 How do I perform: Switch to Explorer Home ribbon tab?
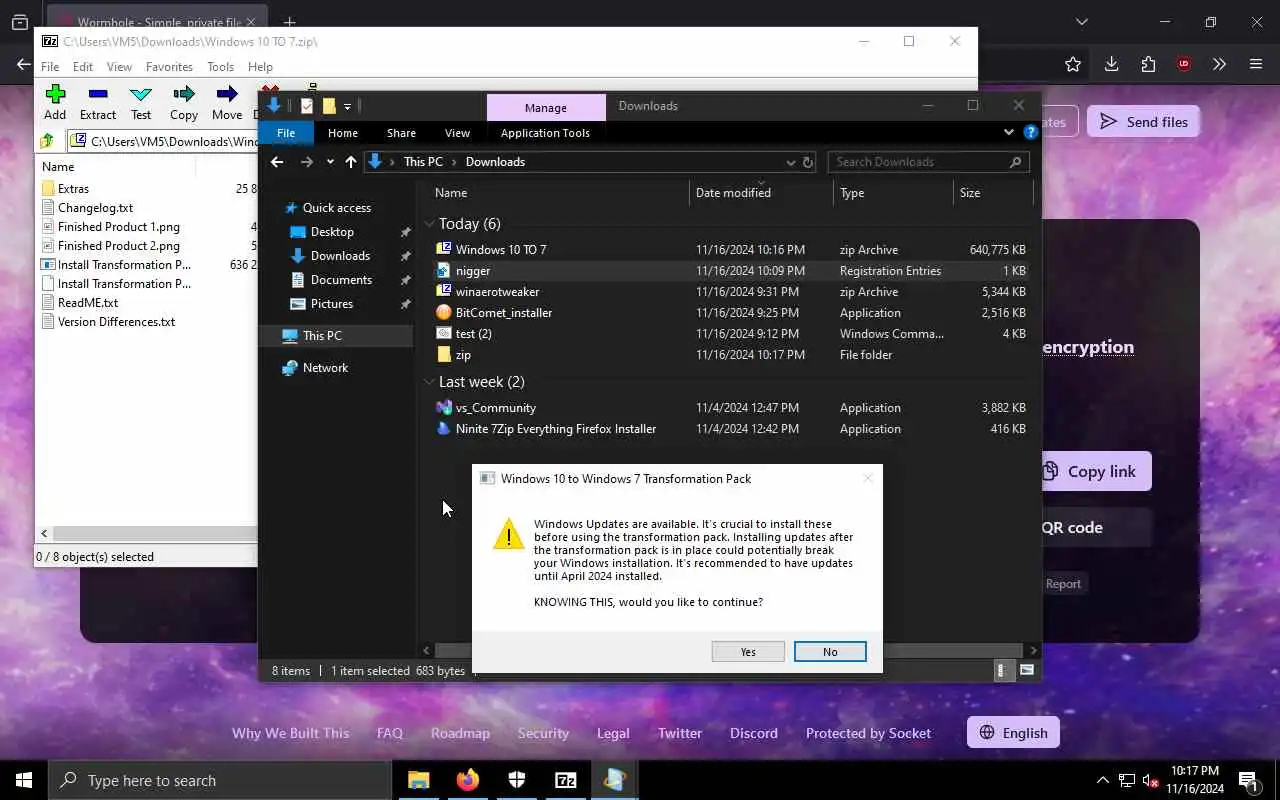coord(343,133)
